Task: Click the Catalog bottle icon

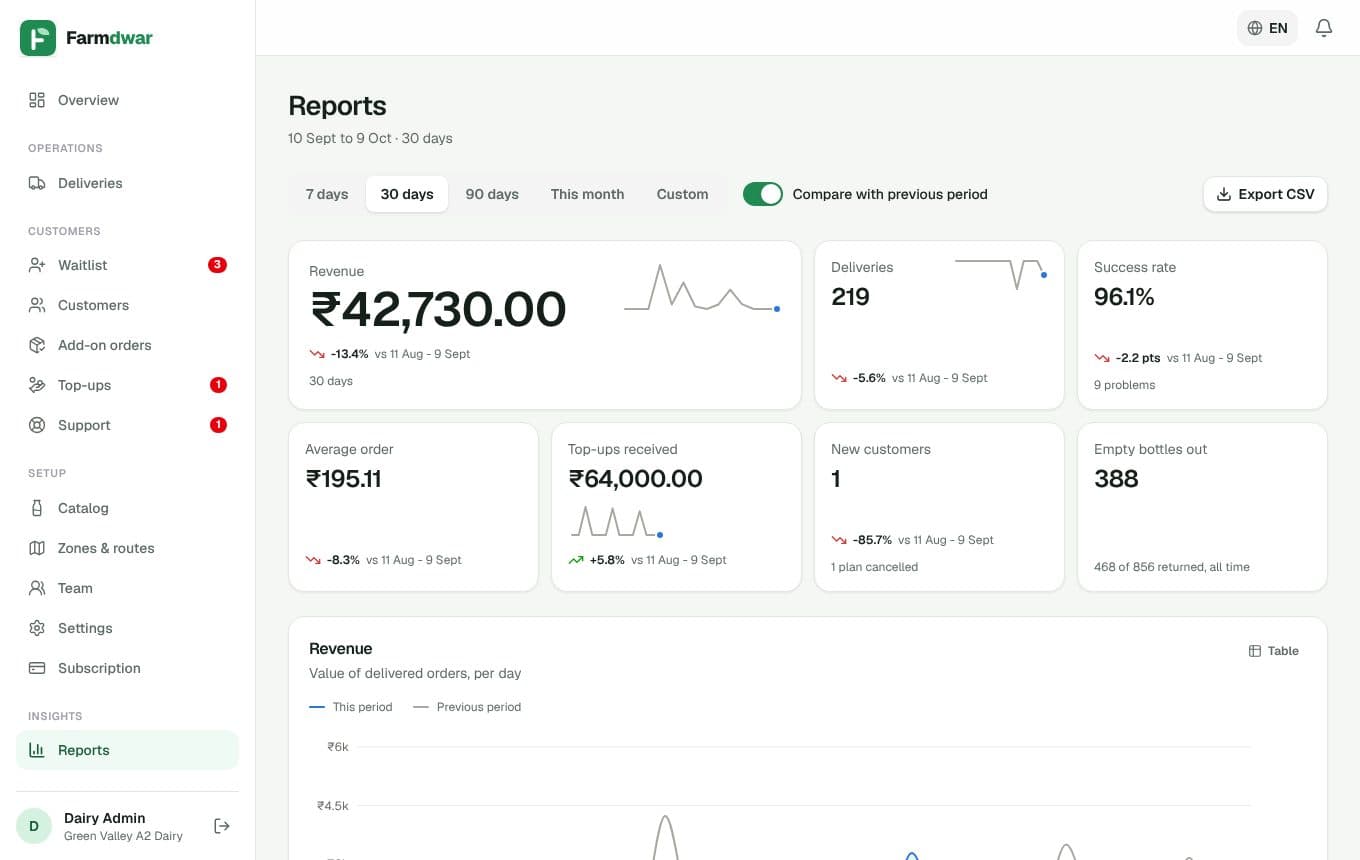Action: pos(37,508)
